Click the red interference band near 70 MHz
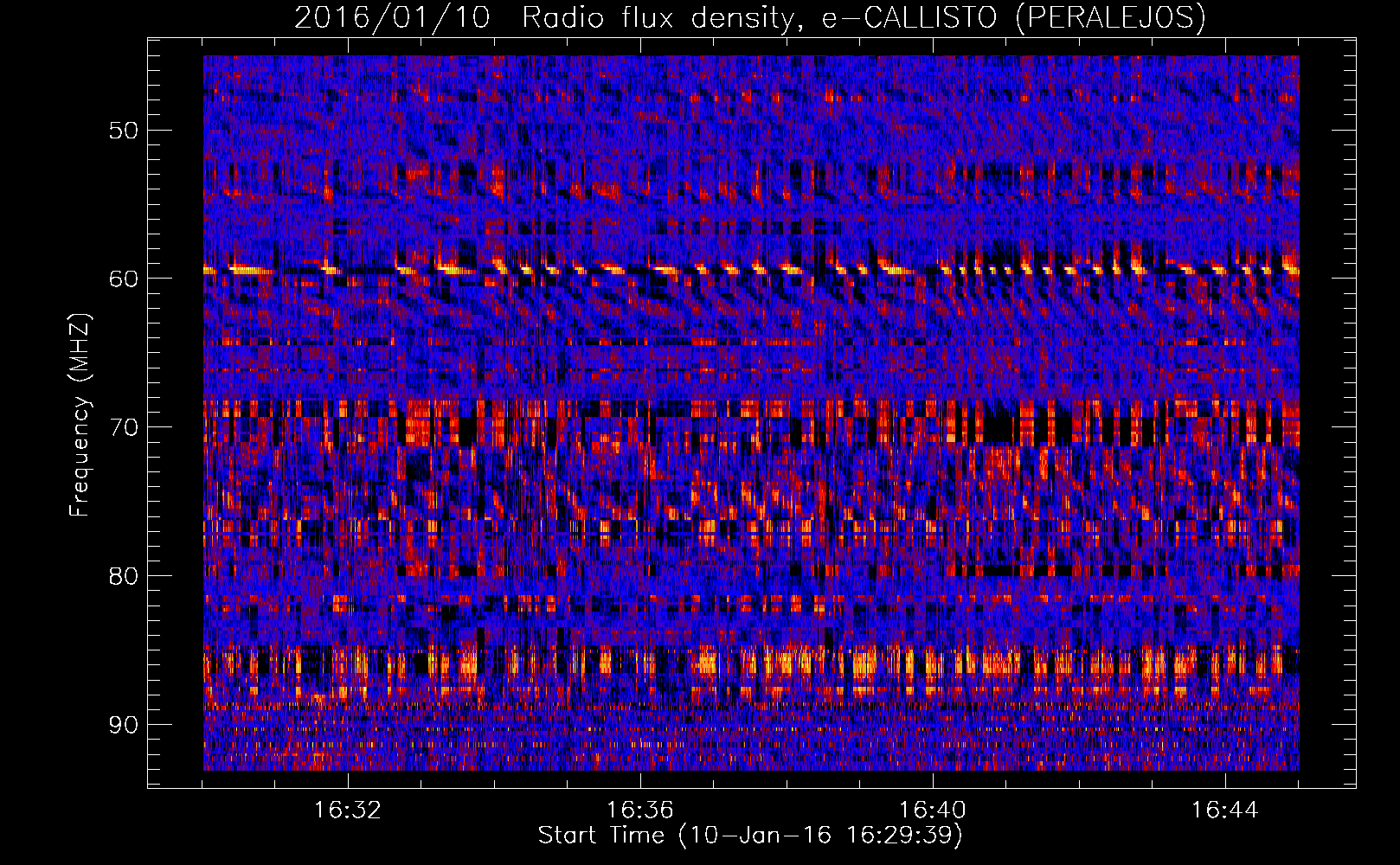 (x=751, y=422)
